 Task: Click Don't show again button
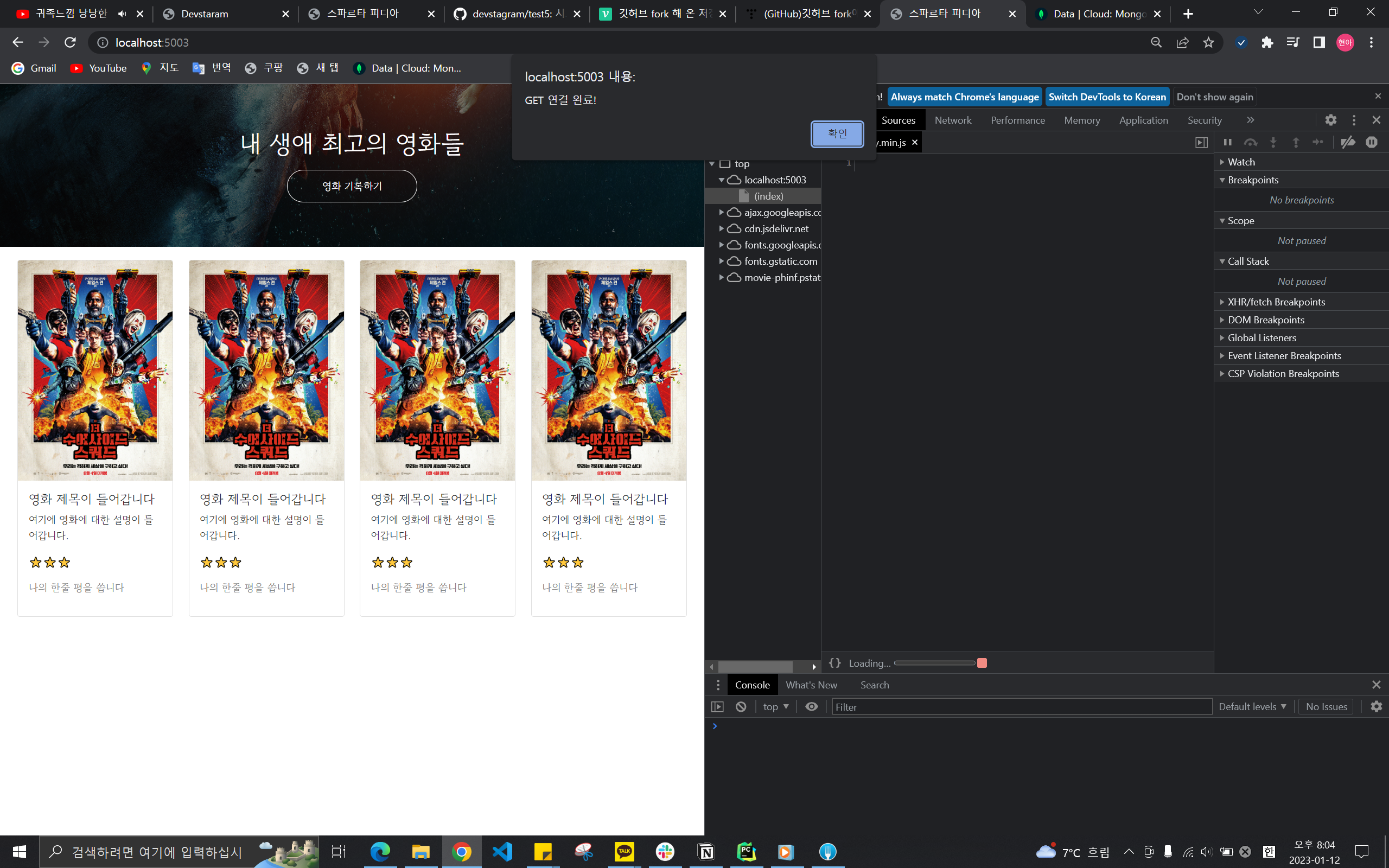coord(1214,97)
